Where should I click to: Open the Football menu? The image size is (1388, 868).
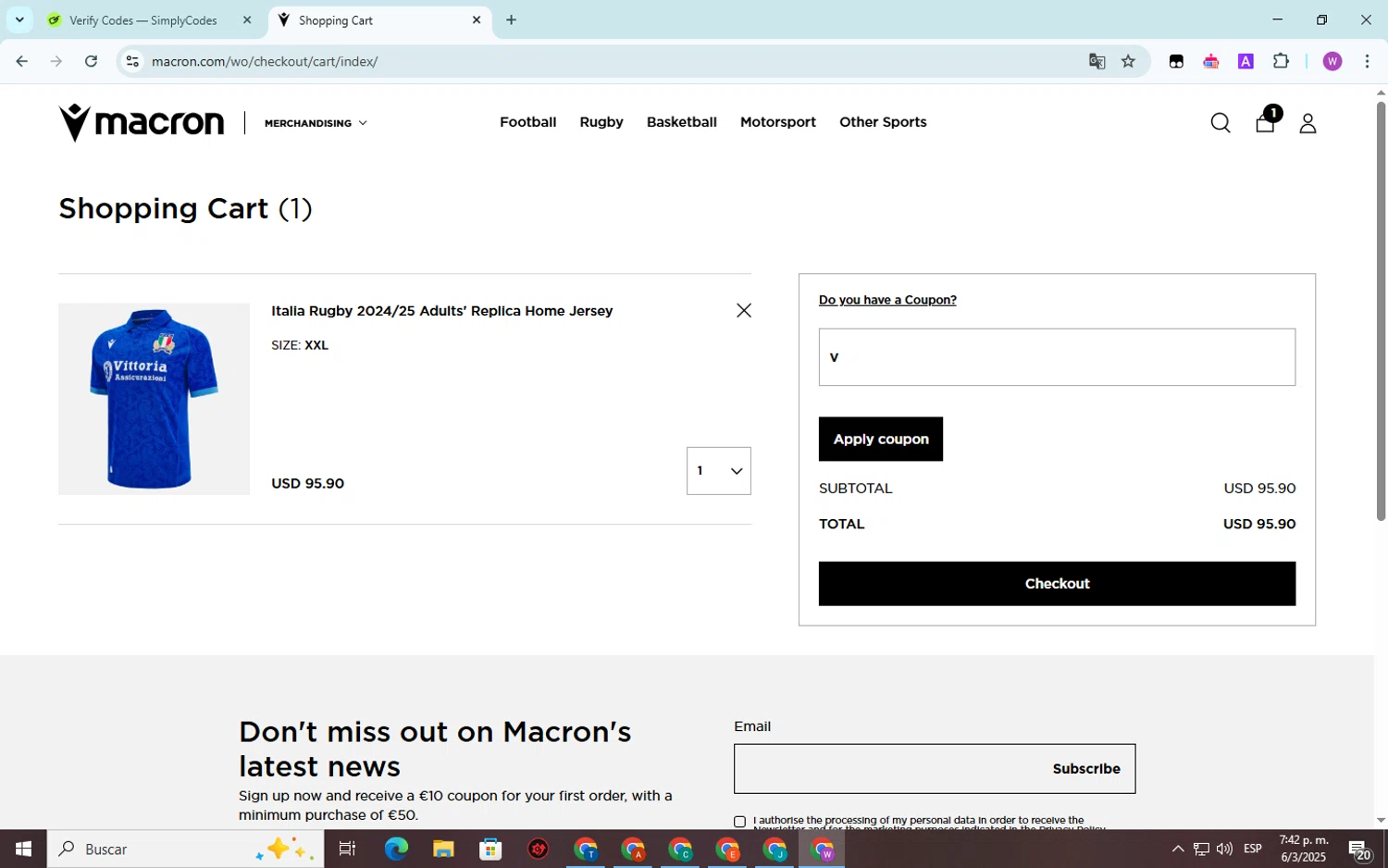coord(527,122)
